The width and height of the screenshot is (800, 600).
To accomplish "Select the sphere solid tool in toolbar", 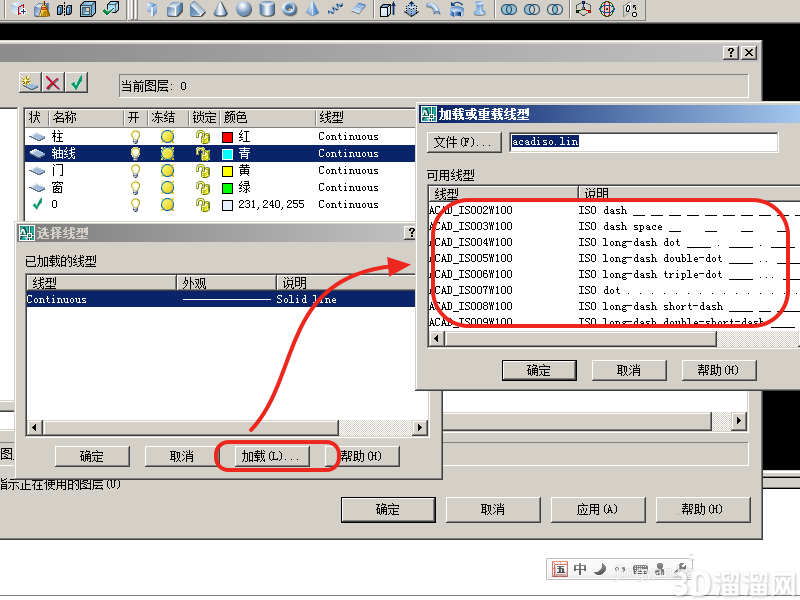I will coord(244,9).
